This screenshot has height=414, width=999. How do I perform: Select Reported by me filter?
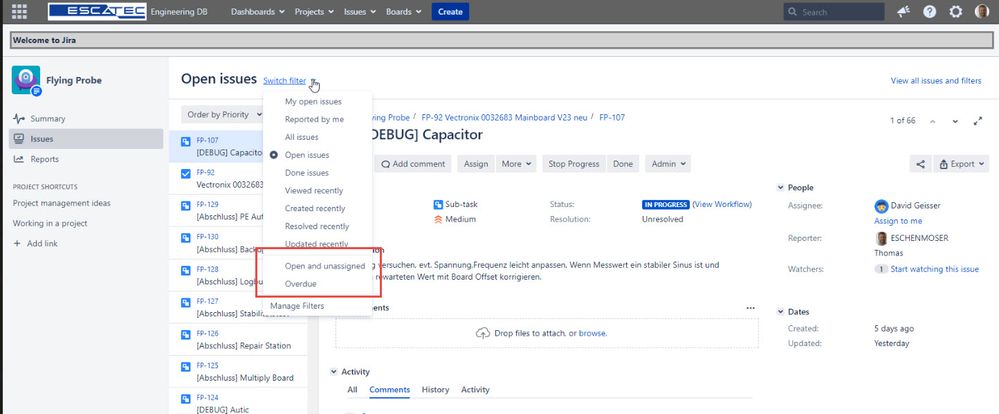tap(314, 119)
